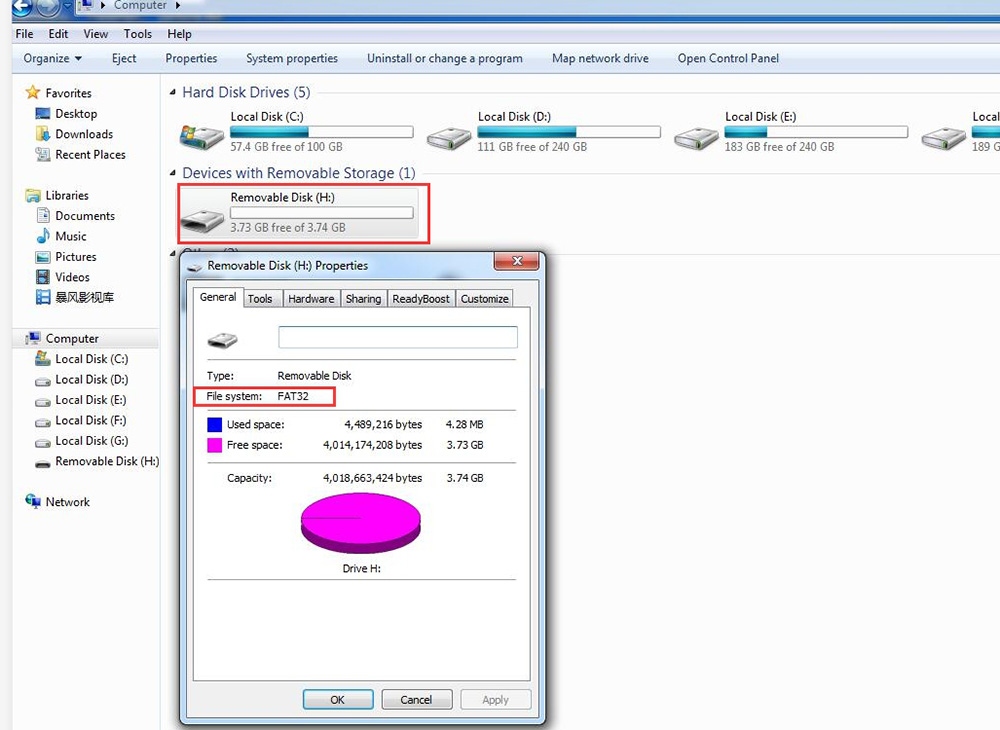Click the Libraries icon in sidebar
The image size is (1000, 730).
coord(33,195)
